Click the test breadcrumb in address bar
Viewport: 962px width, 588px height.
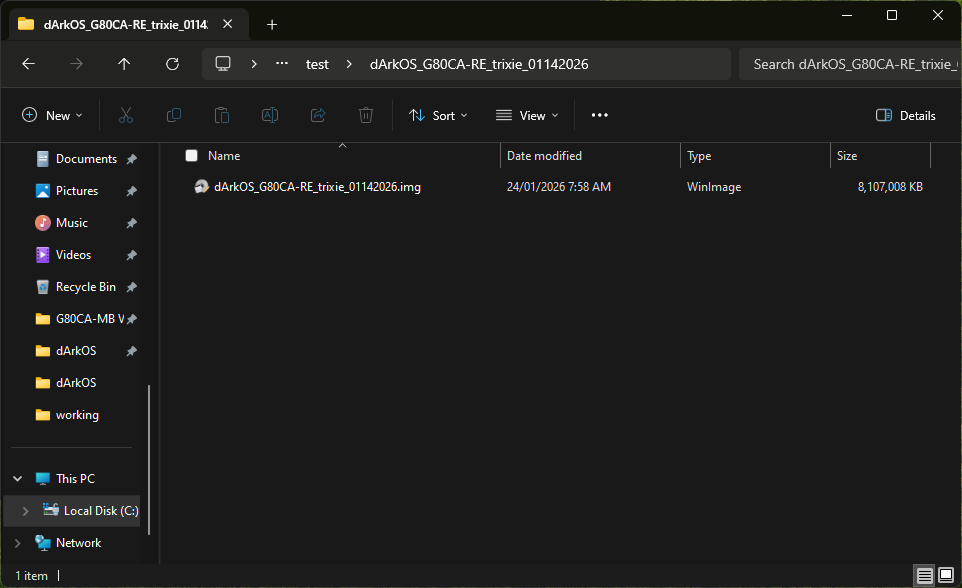pos(317,64)
